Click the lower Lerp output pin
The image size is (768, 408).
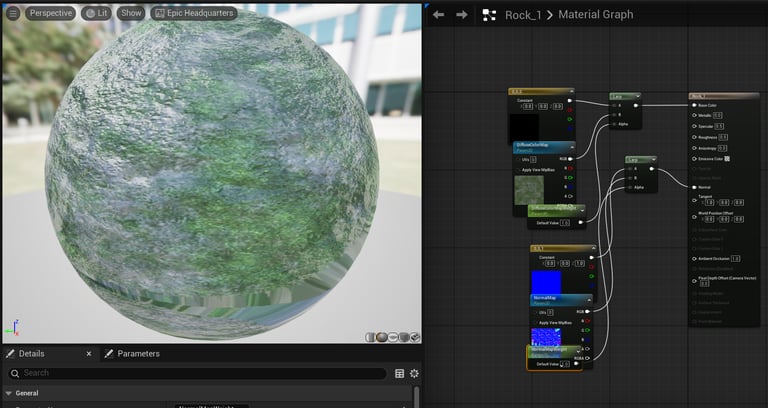[651, 169]
